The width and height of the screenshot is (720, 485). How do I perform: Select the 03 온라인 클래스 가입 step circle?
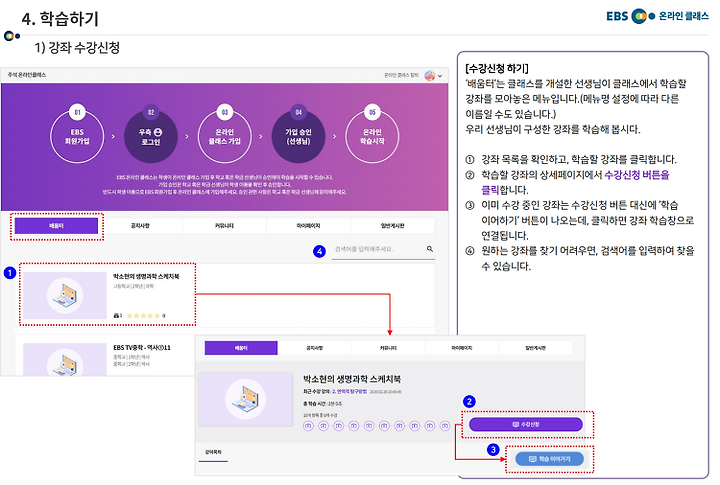pyautogui.click(x=225, y=136)
